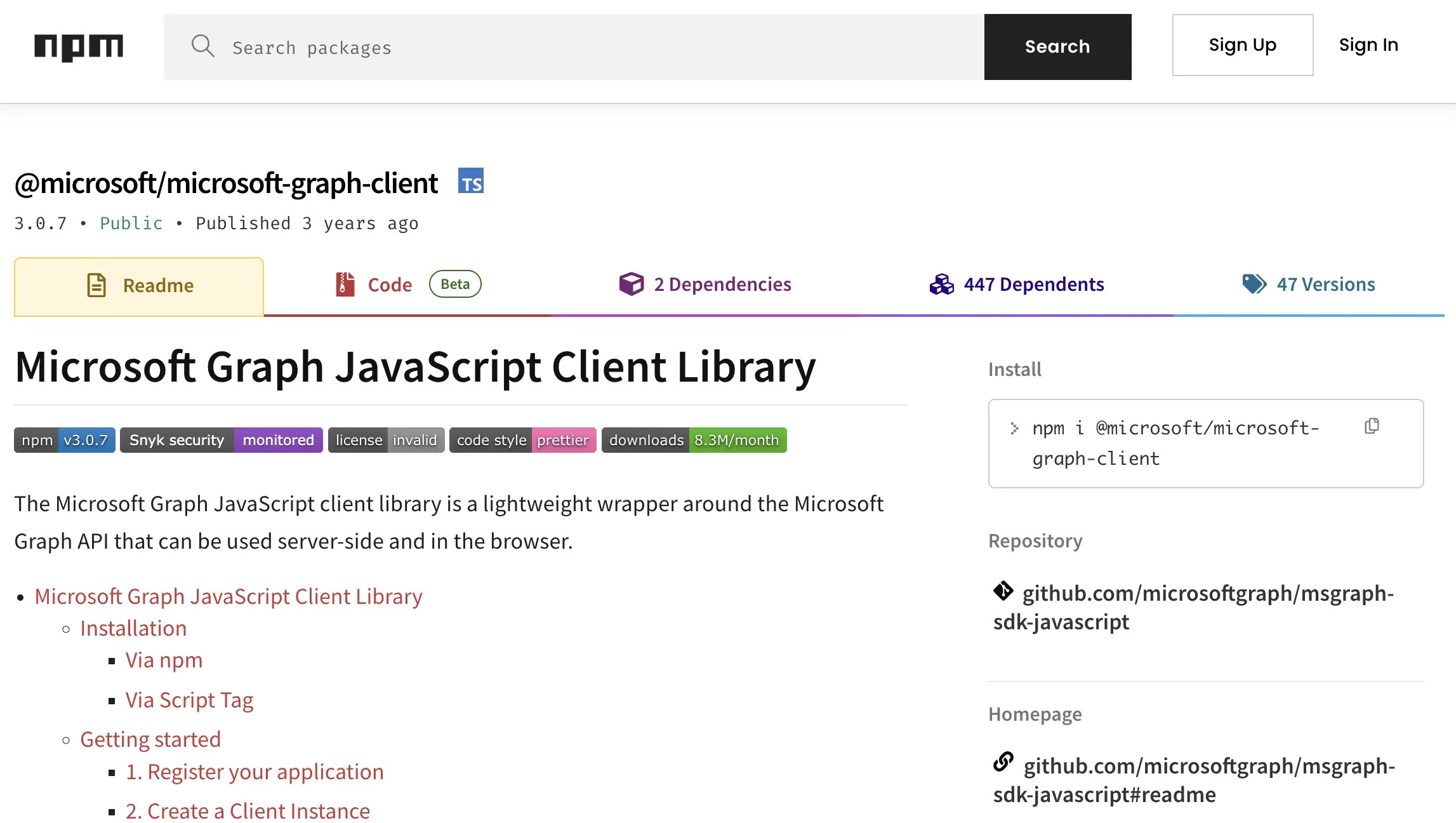Click the Install section heading
Viewport: 1456px width, 823px height.
pyautogui.click(x=1014, y=369)
